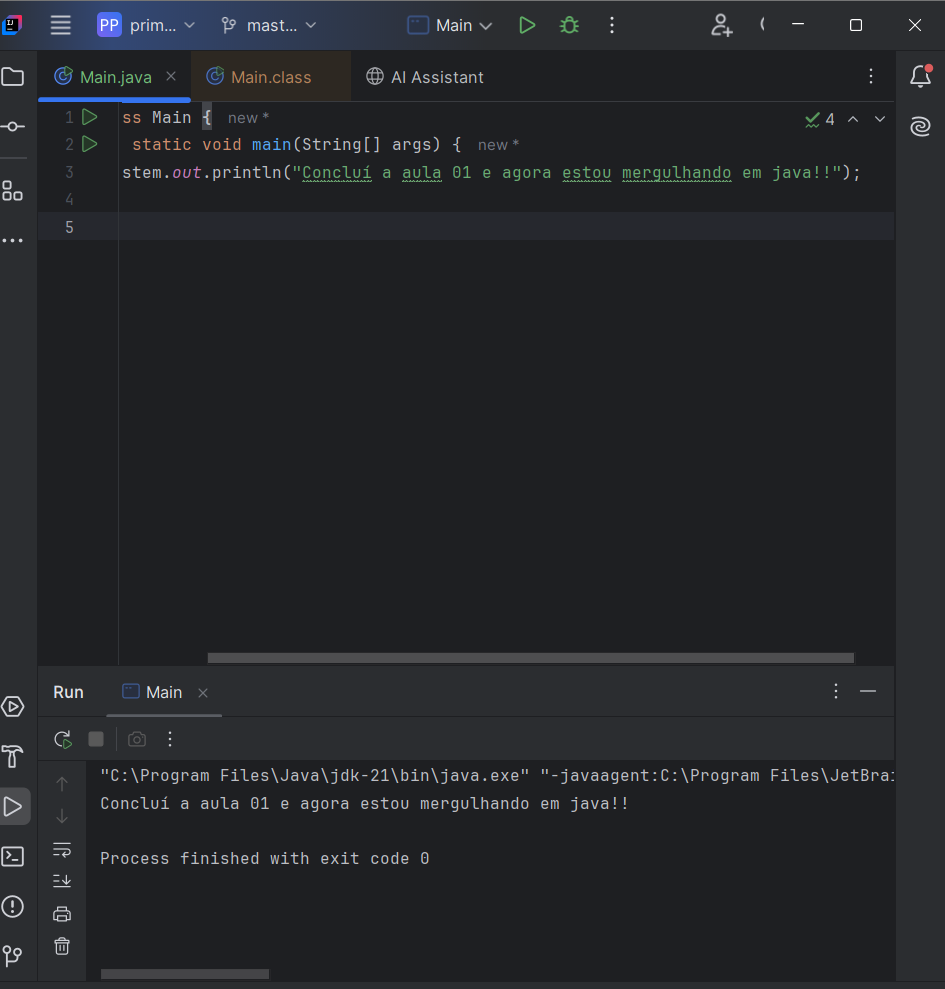Toggle soft-wrap in console output

click(62, 850)
